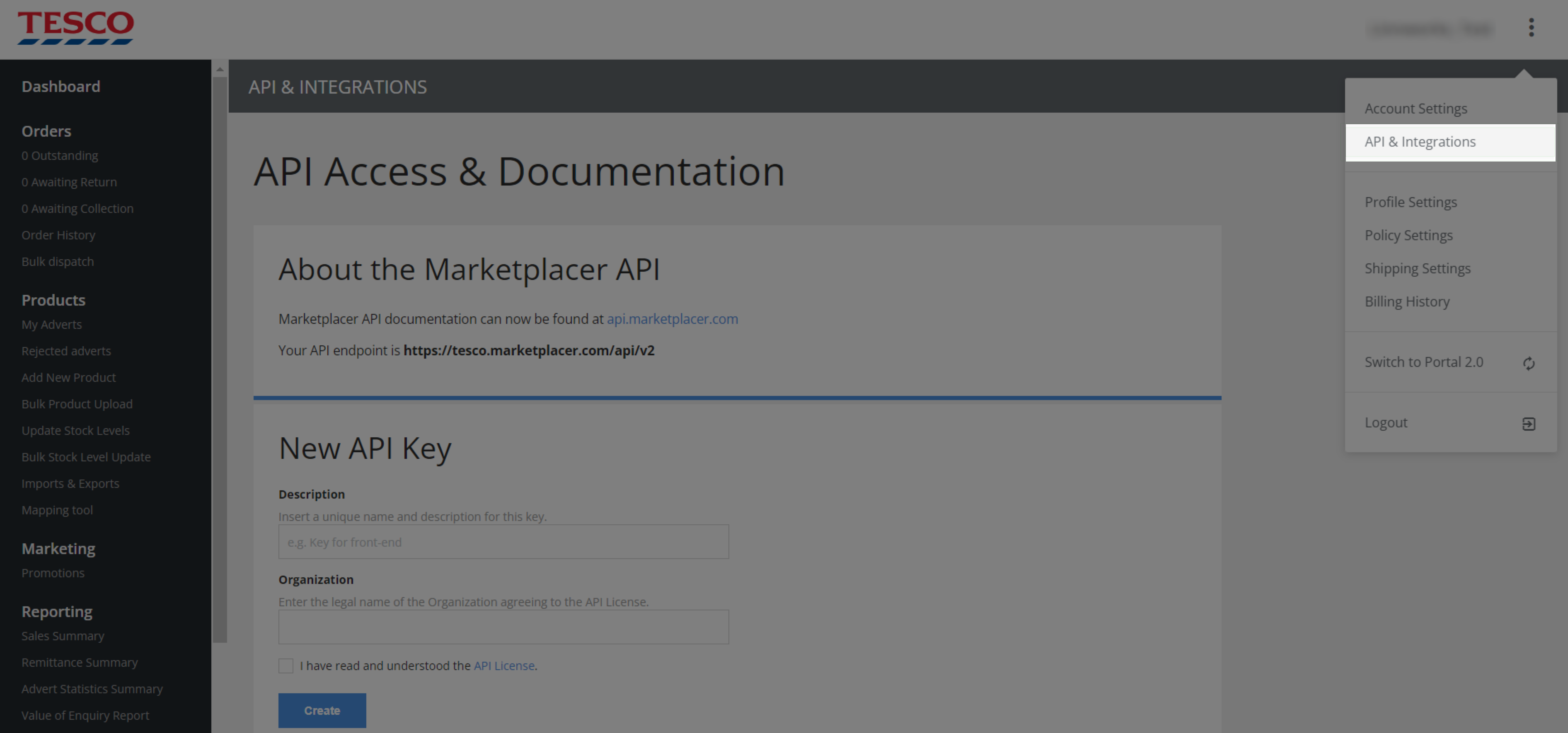The width and height of the screenshot is (1568, 733).
Task: Open Bulk Product Upload
Action: (x=77, y=405)
